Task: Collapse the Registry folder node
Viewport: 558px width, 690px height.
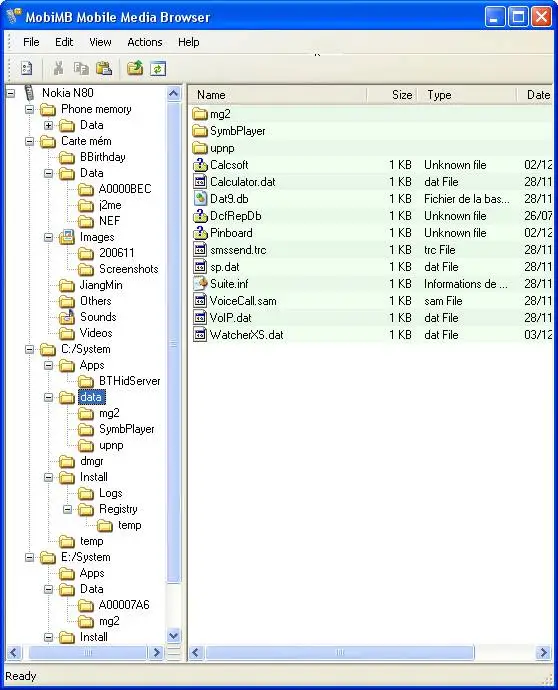Action: [x=67, y=509]
